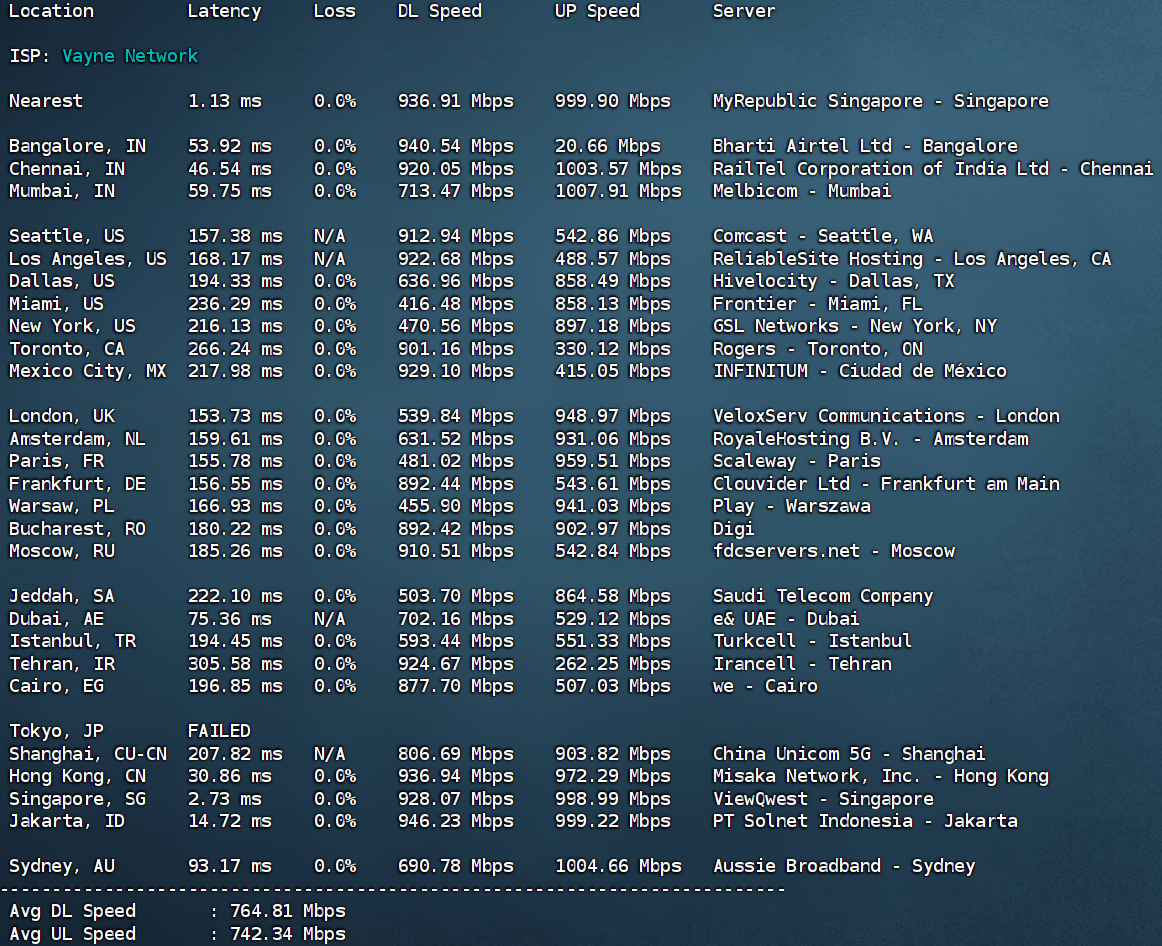Click Chennai download speed "920.05 Mbps"

[456, 169]
